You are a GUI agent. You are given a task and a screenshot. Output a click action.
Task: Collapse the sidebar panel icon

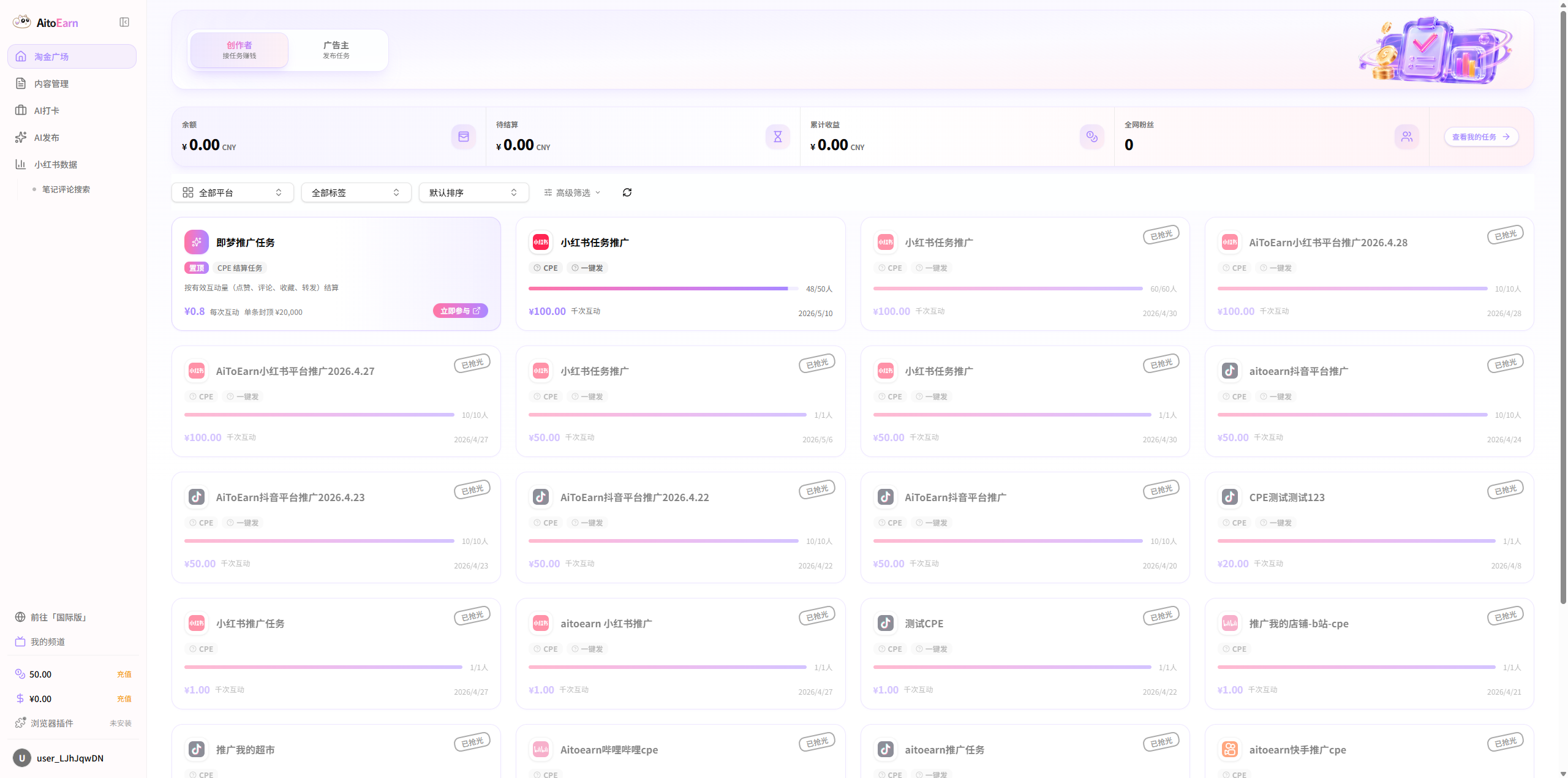(x=124, y=23)
